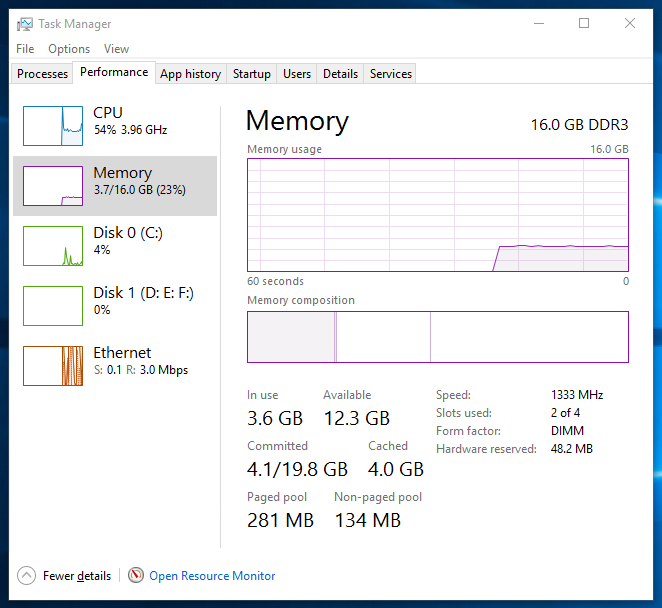
Task: Select the Memory mini graph thumbnail
Action: coord(53,186)
